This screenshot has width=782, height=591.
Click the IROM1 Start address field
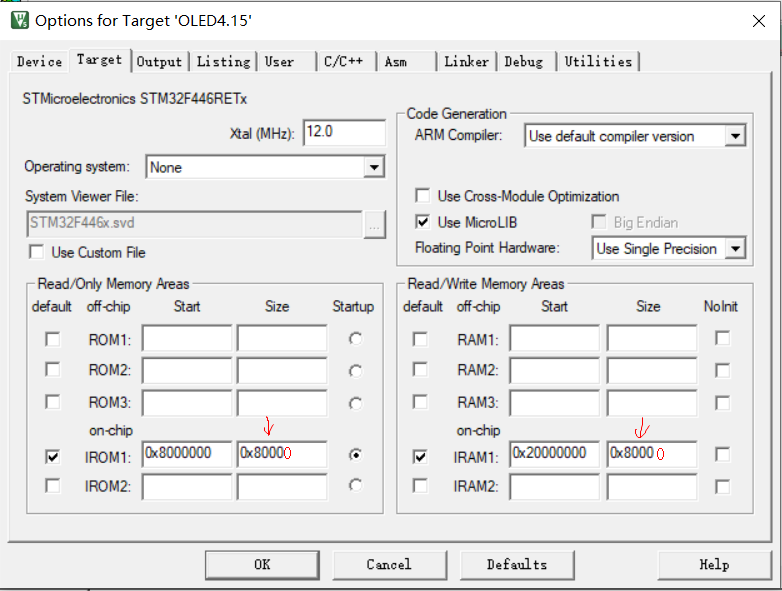click(x=187, y=454)
